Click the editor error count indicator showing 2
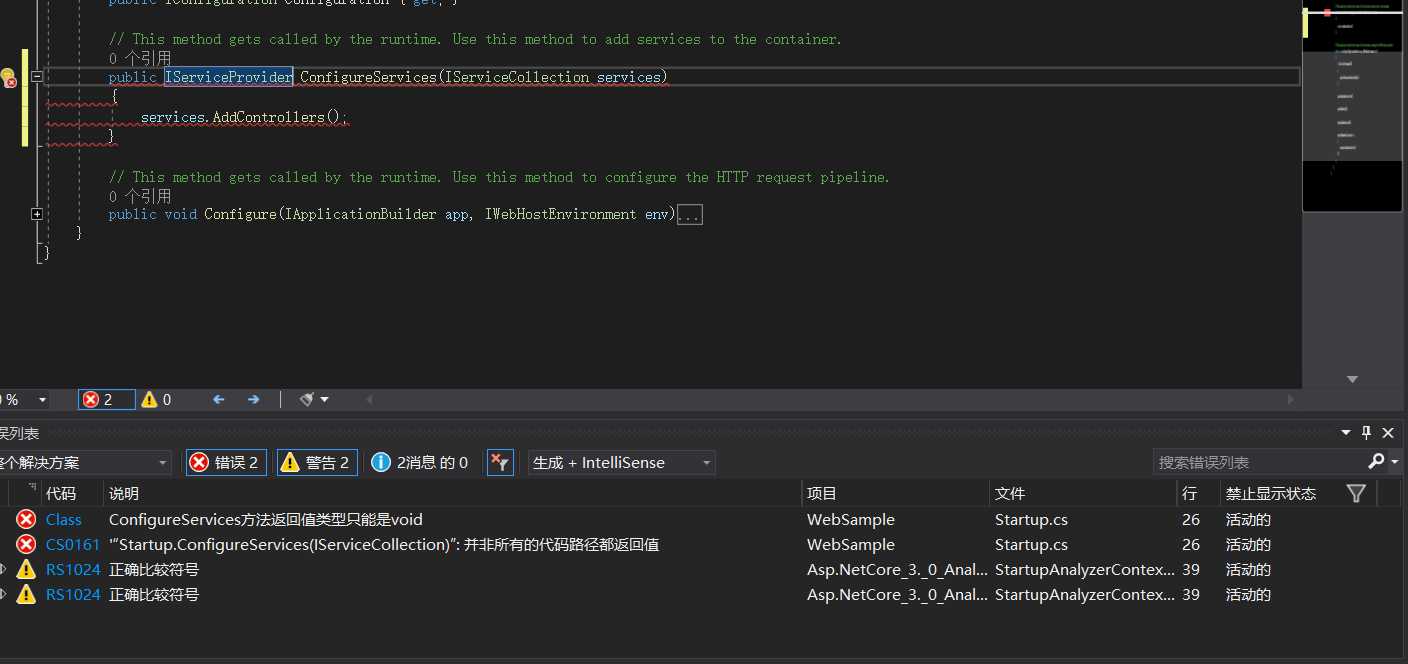 (x=106, y=399)
